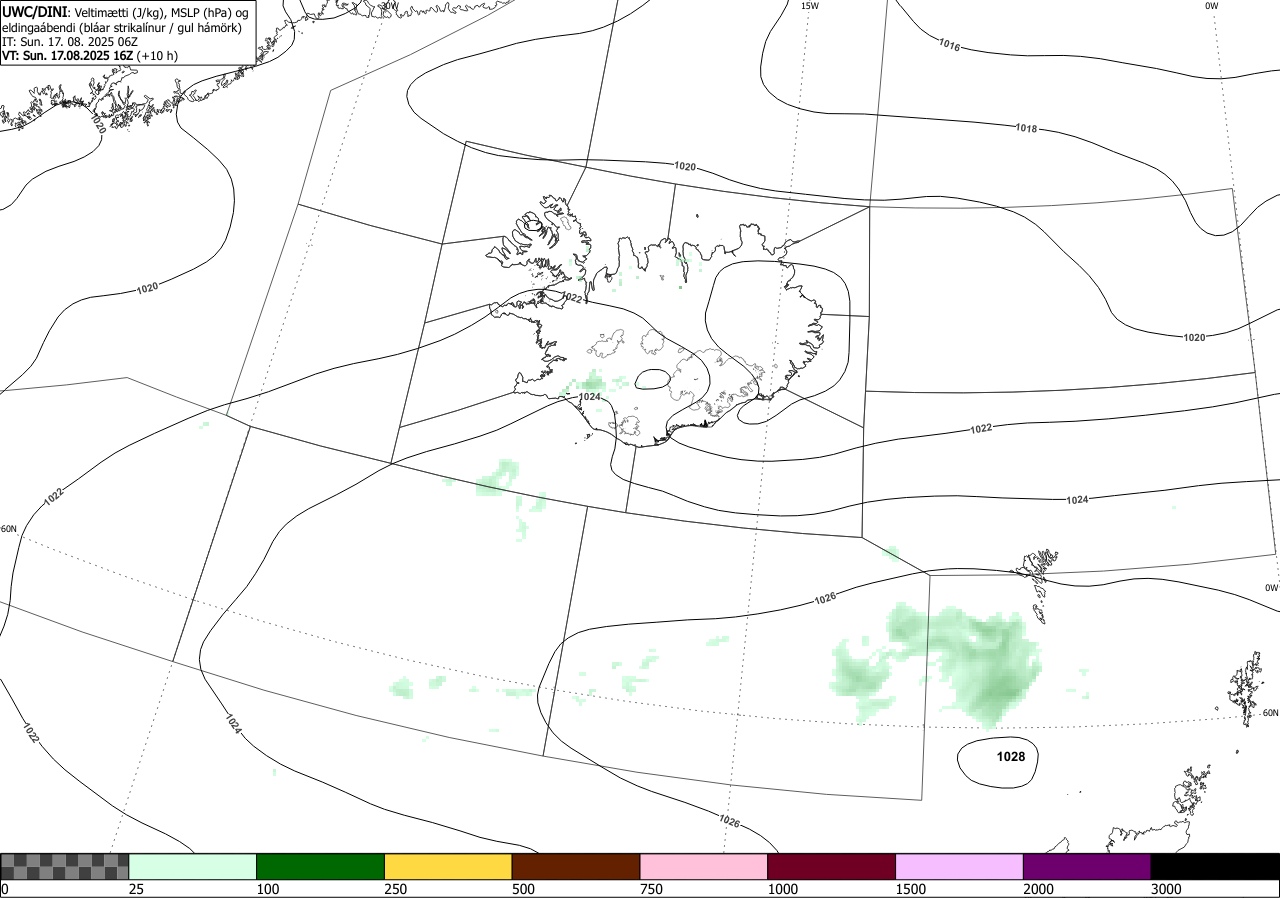The image size is (1280, 898).
Task: Click the checkered gray 0–25 legend swatch
Action: [x=65, y=866]
